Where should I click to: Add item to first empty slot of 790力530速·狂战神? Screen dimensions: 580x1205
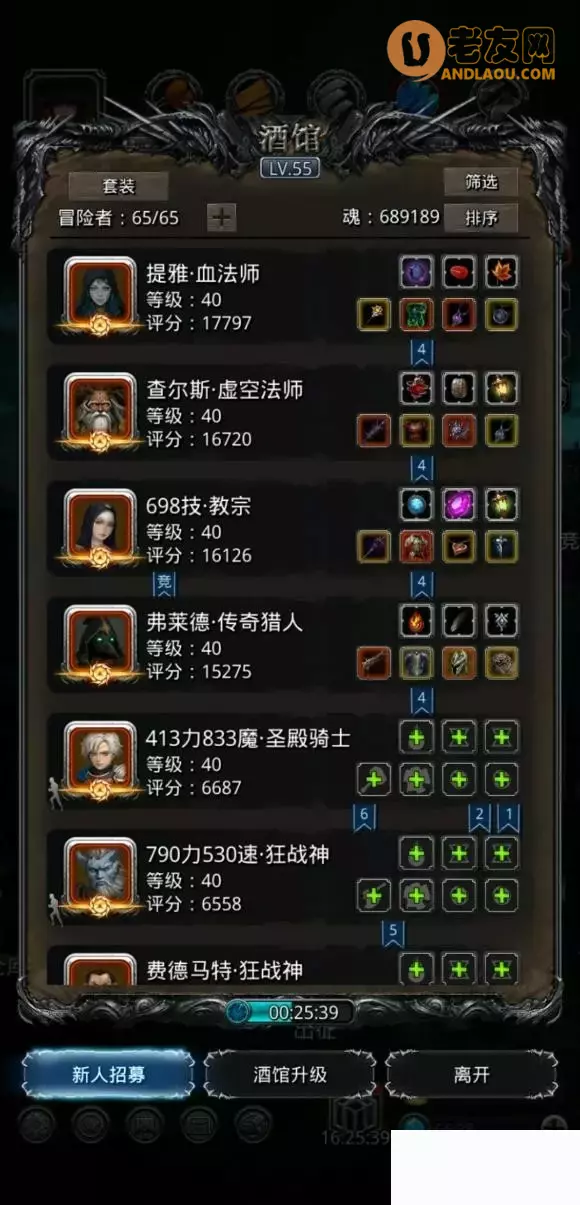(x=416, y=853)
